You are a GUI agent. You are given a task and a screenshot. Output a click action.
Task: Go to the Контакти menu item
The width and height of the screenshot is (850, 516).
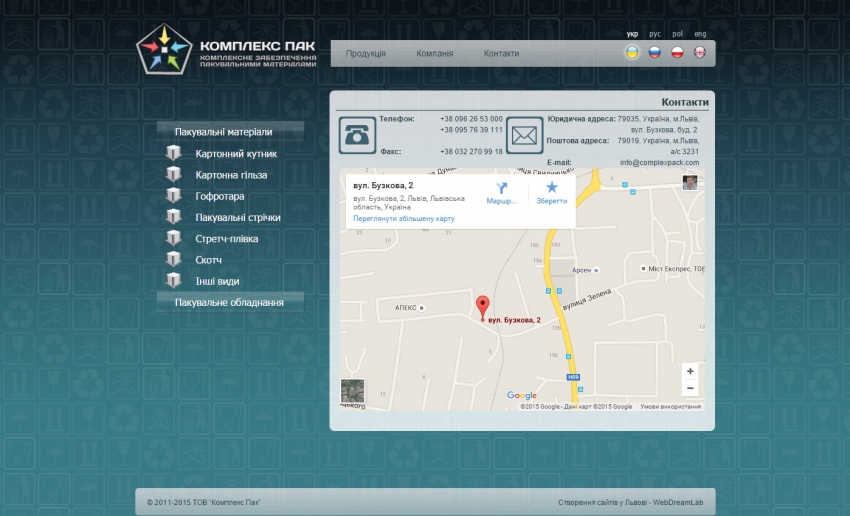501,54
